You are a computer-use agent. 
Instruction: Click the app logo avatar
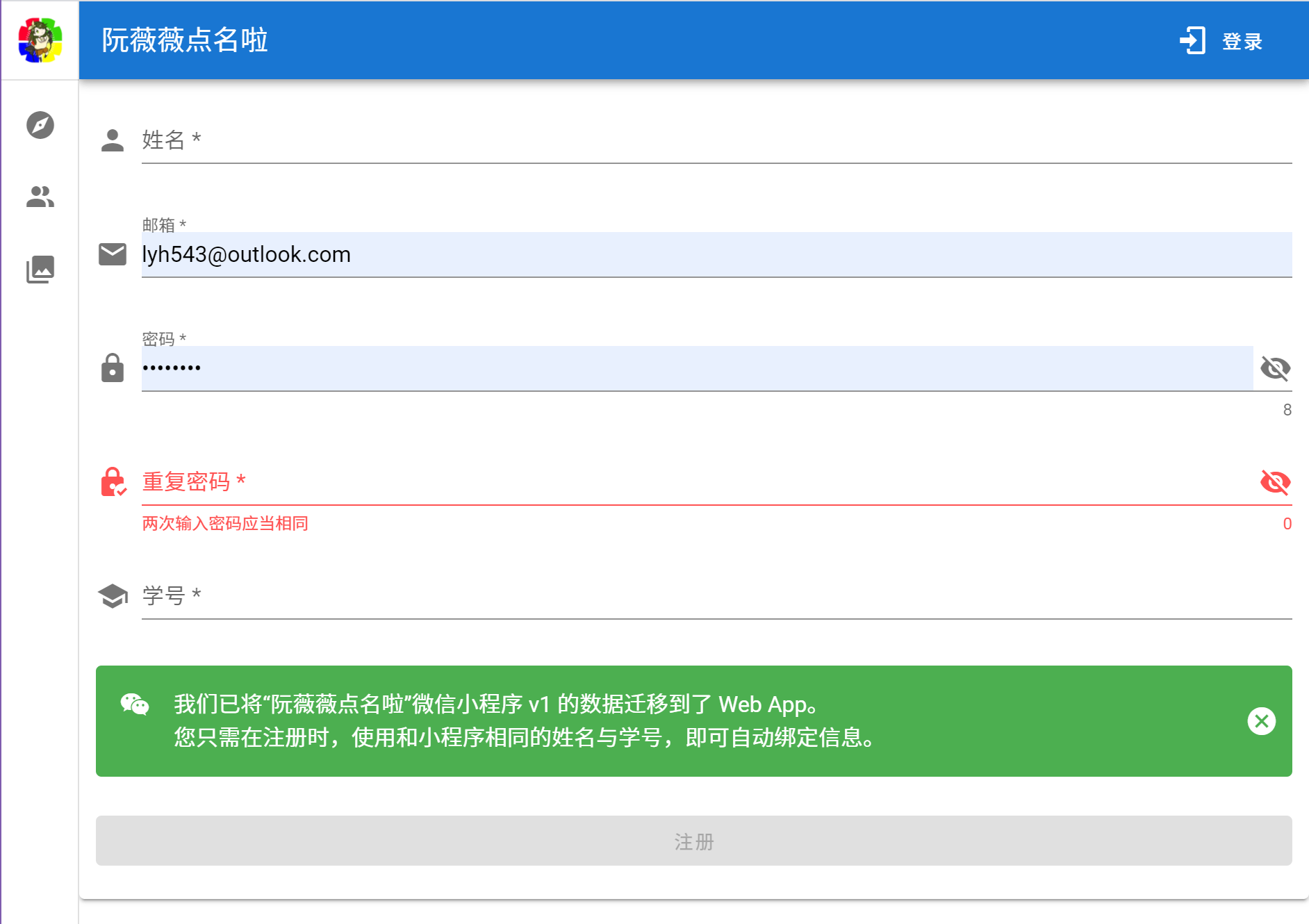tap(40, 40)
